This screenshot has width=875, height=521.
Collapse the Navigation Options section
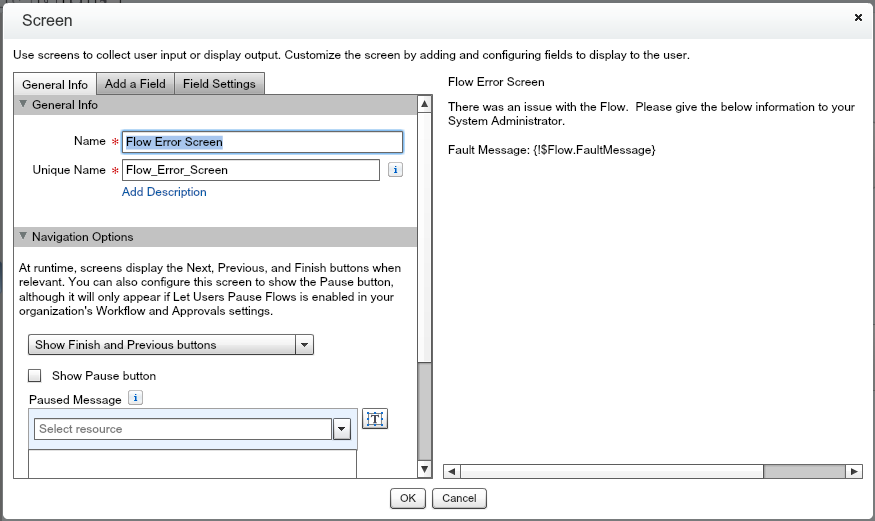(x=23, y=237)
